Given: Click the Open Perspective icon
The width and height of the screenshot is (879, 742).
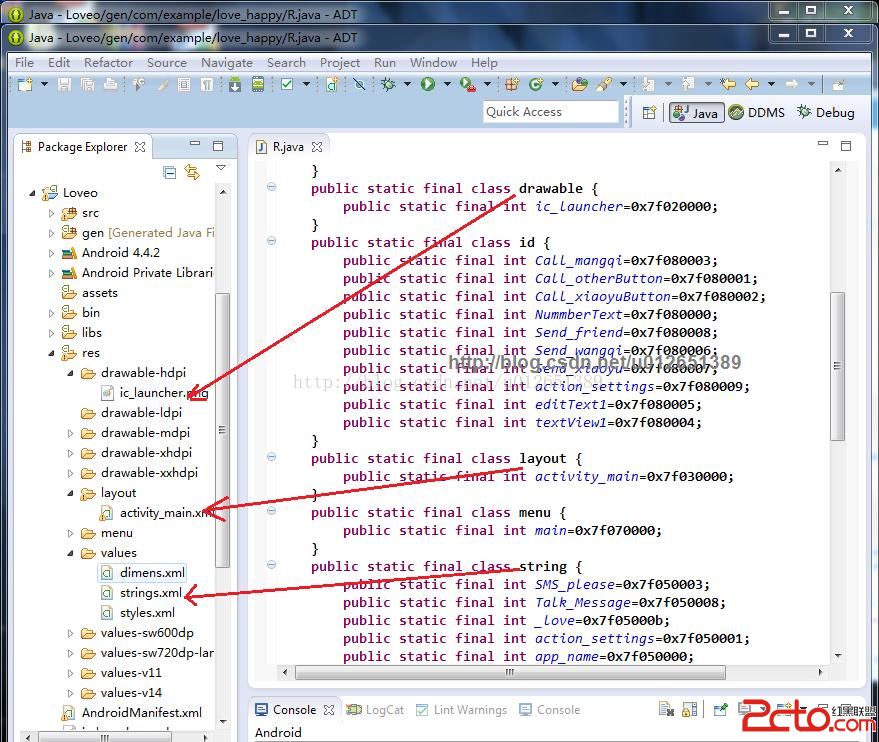Looking at the screenshot, I should pyautogui.click(x=649, y=113).
